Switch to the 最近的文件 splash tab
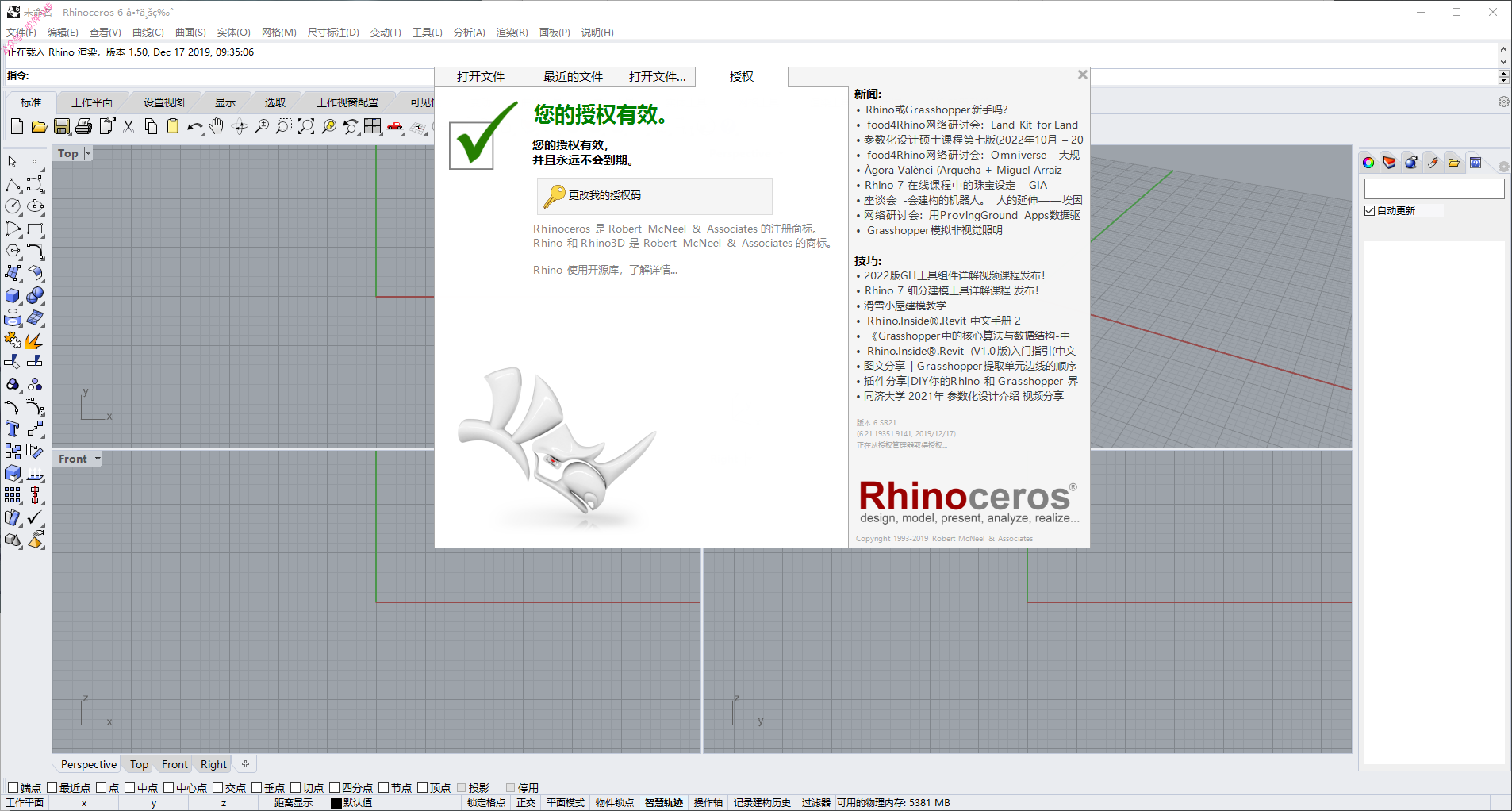 573,77
